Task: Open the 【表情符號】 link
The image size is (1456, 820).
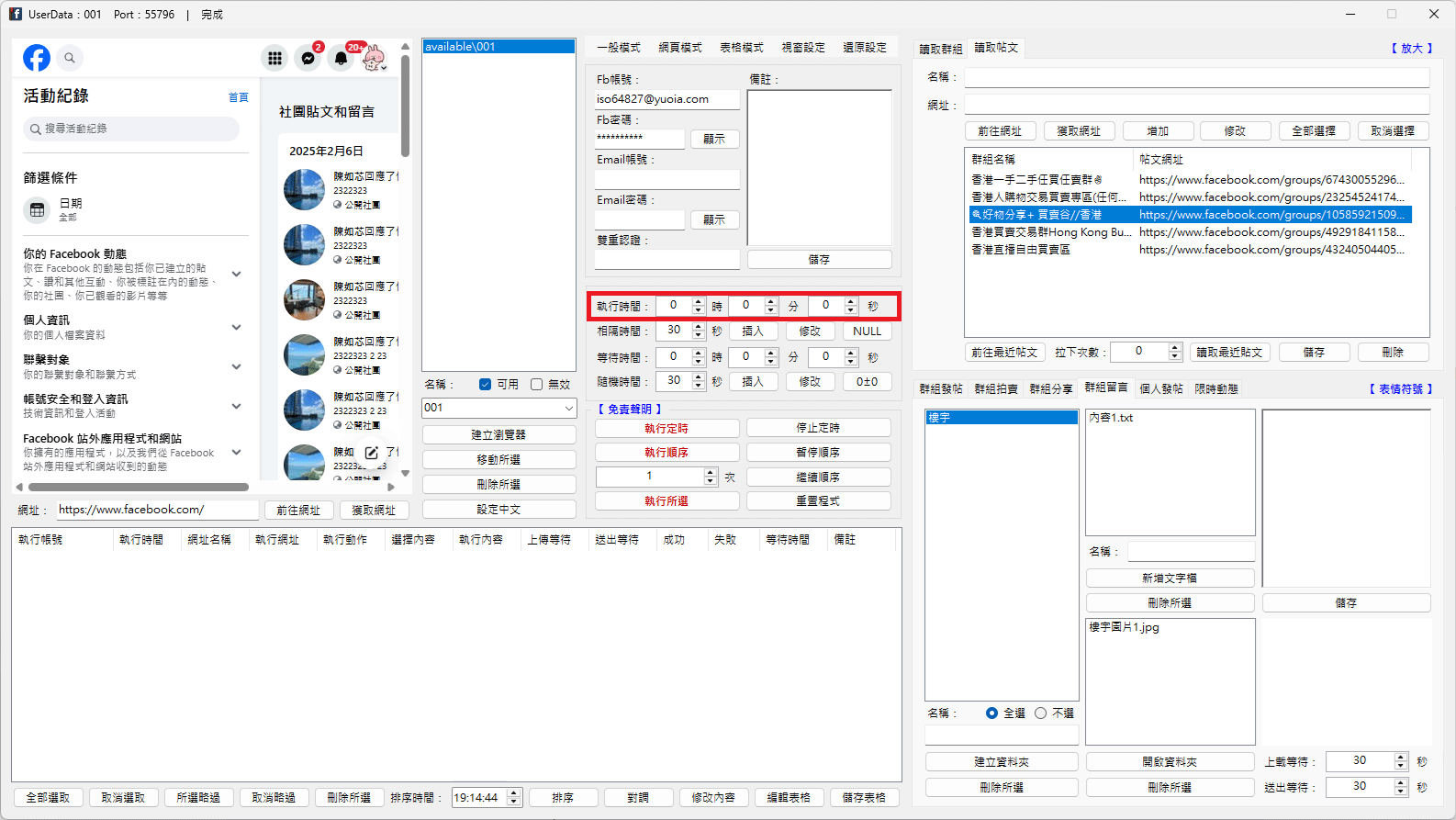Action: 1401,389
